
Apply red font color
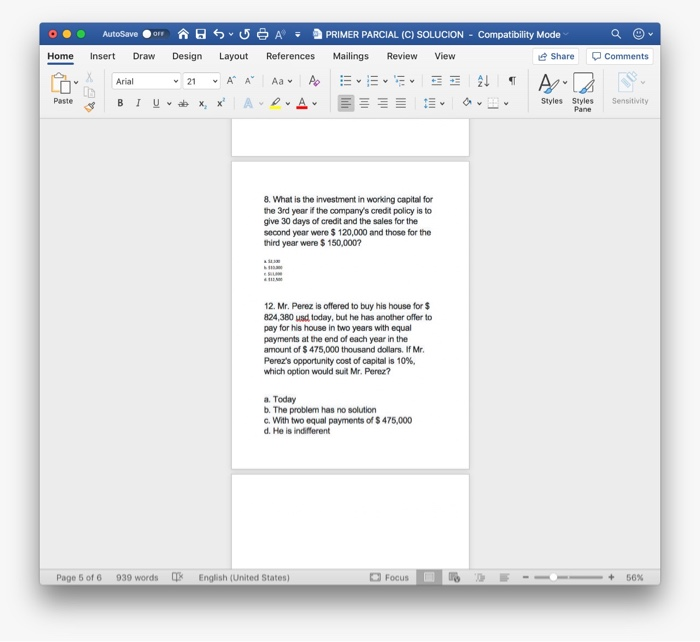click(x=302, y=104)
